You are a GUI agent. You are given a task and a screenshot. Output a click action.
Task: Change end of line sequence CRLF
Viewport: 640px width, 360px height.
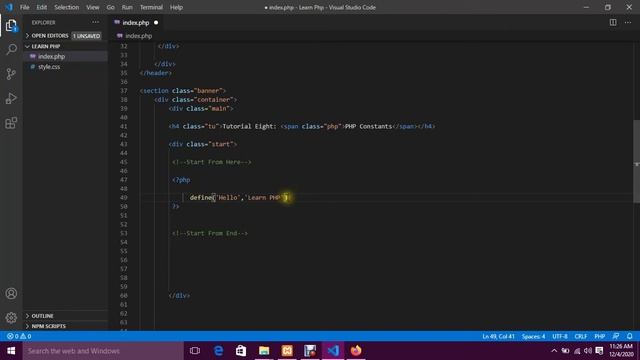(580, 336)
